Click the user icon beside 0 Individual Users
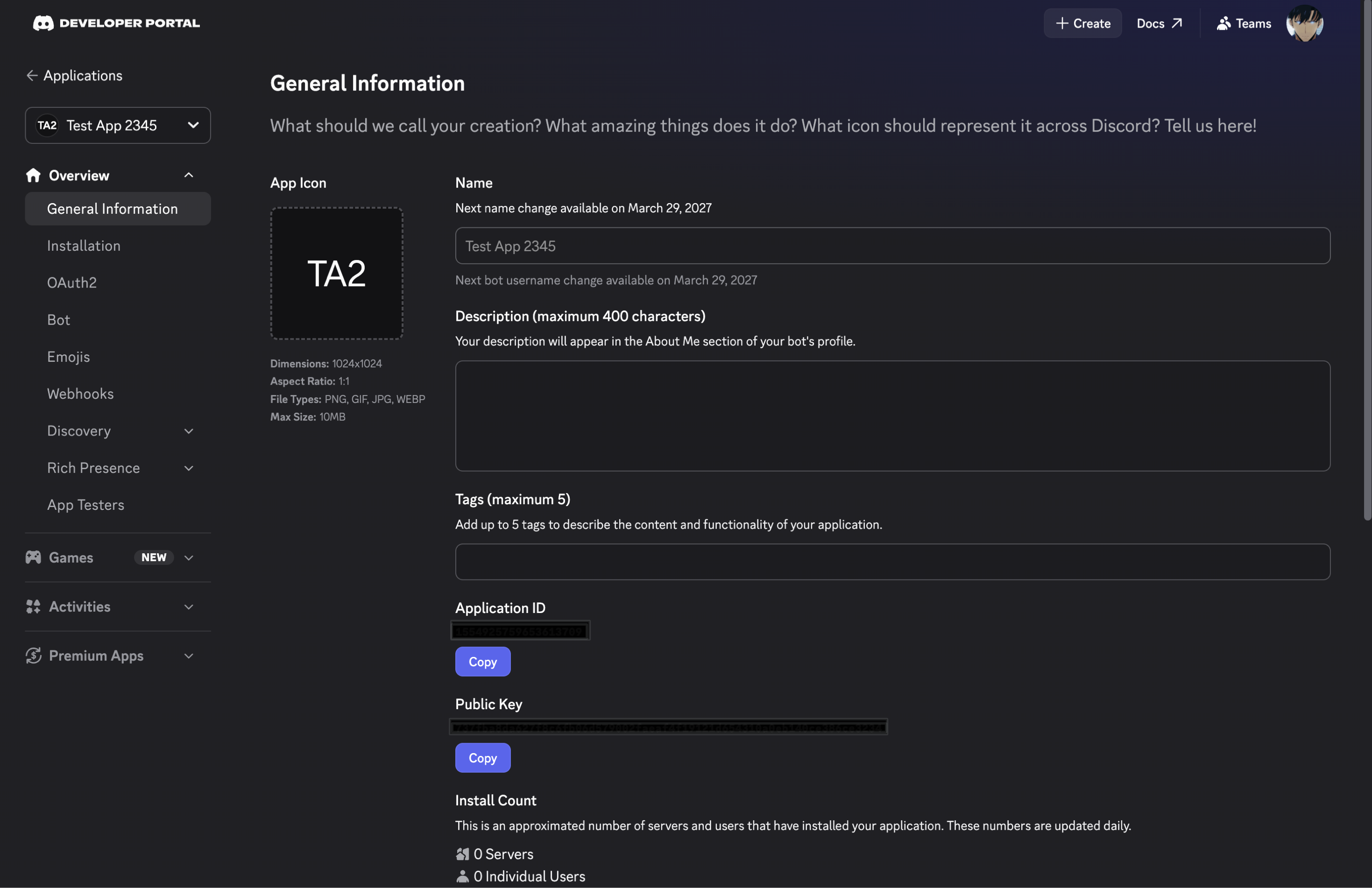1372x888 pixels. pos(462,876)
